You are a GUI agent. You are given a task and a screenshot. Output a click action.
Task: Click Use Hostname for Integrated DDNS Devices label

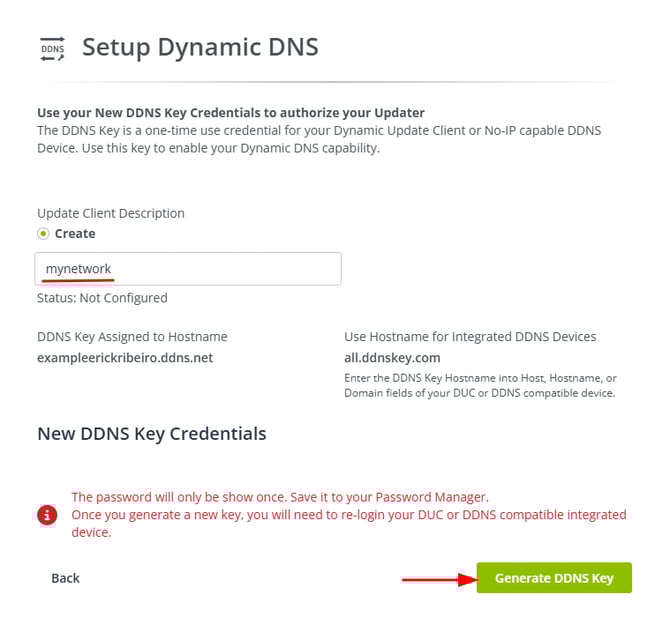pos(470,337)
